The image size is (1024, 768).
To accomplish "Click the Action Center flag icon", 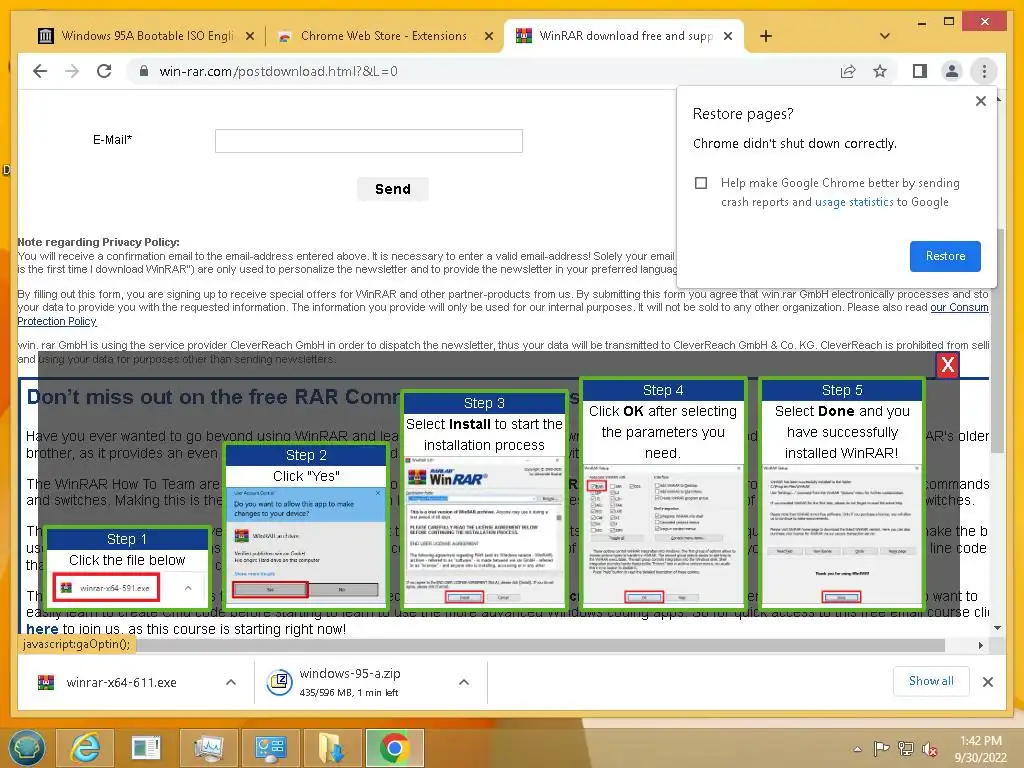I will click(x=882, y=748).
